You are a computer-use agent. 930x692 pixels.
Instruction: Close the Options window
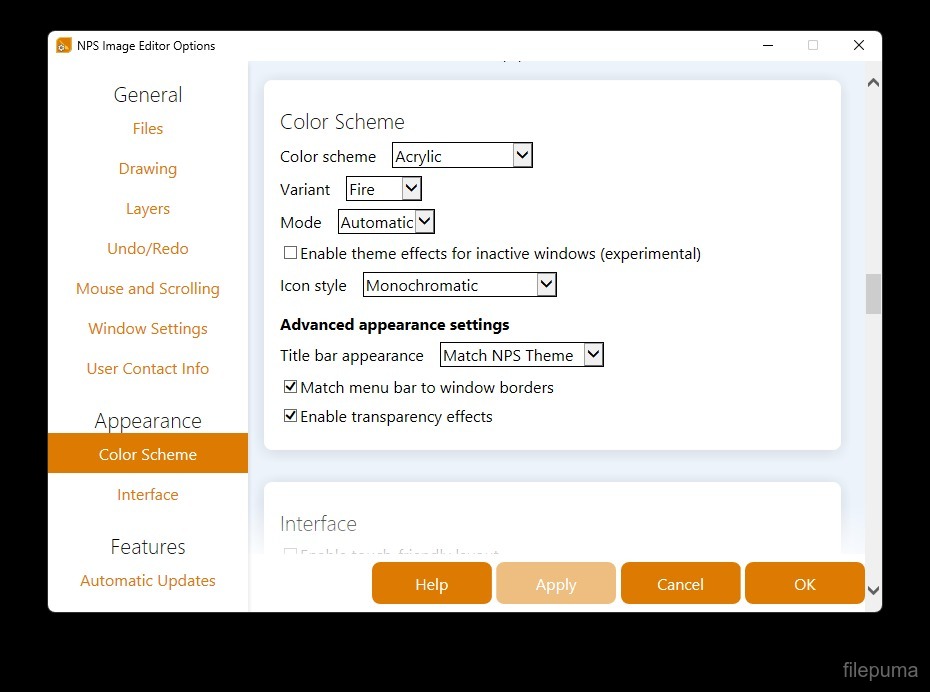coord(858,46)
